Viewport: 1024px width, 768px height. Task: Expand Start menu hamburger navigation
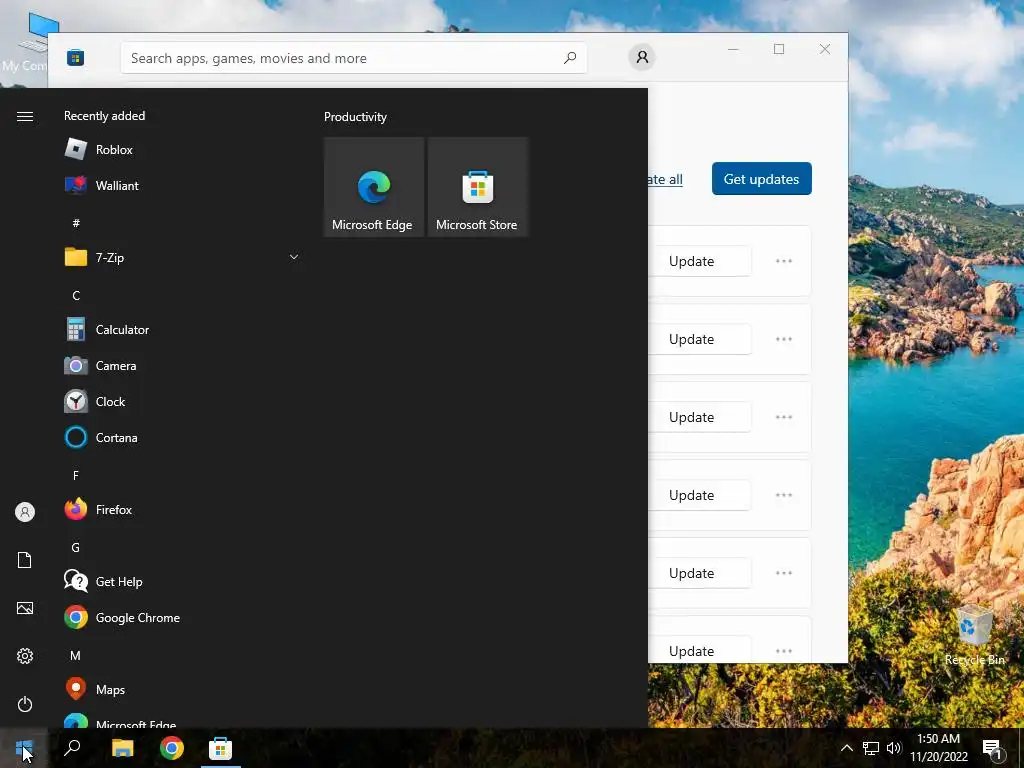pos(25,116)
